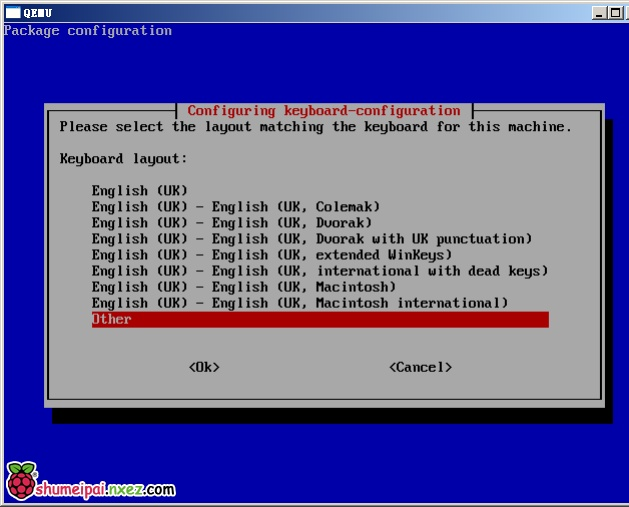629x507 pixels.
Task: Minimize the QEMU window
Action: coord(599,13)
